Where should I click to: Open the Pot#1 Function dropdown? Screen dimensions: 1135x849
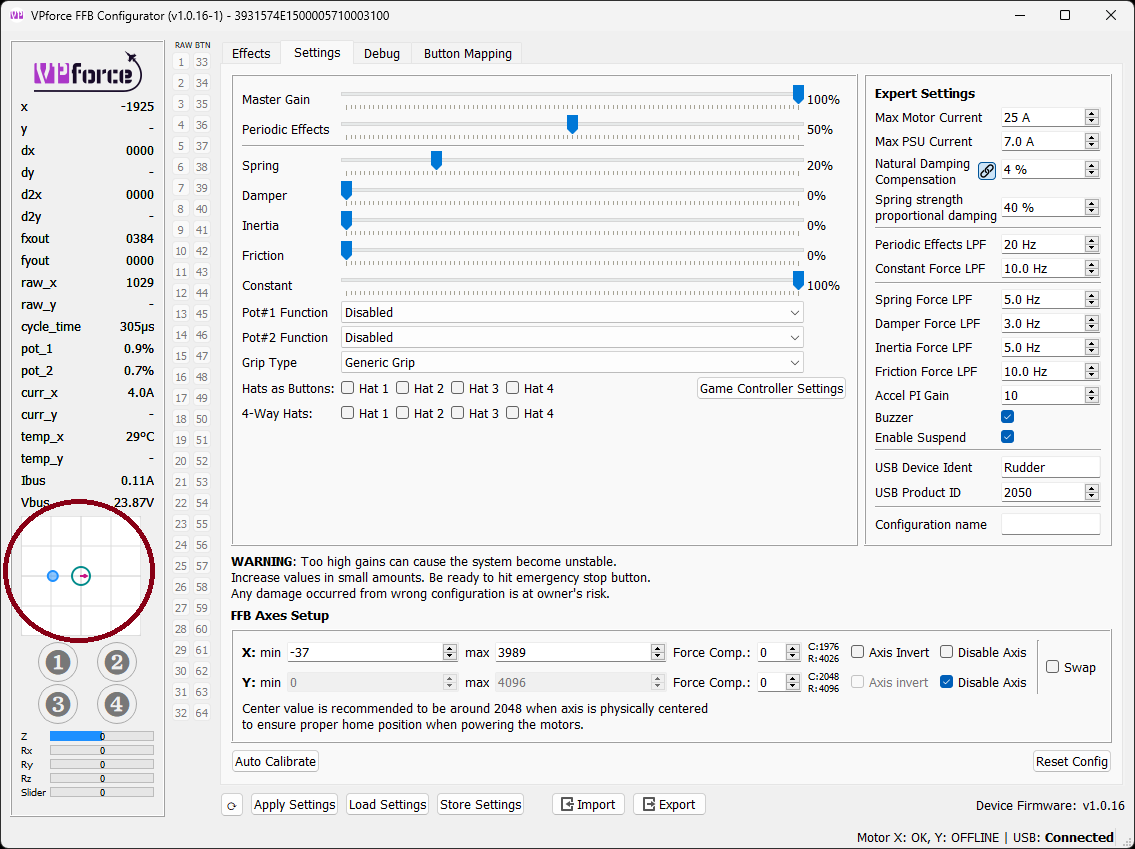(x=572, y=313)
